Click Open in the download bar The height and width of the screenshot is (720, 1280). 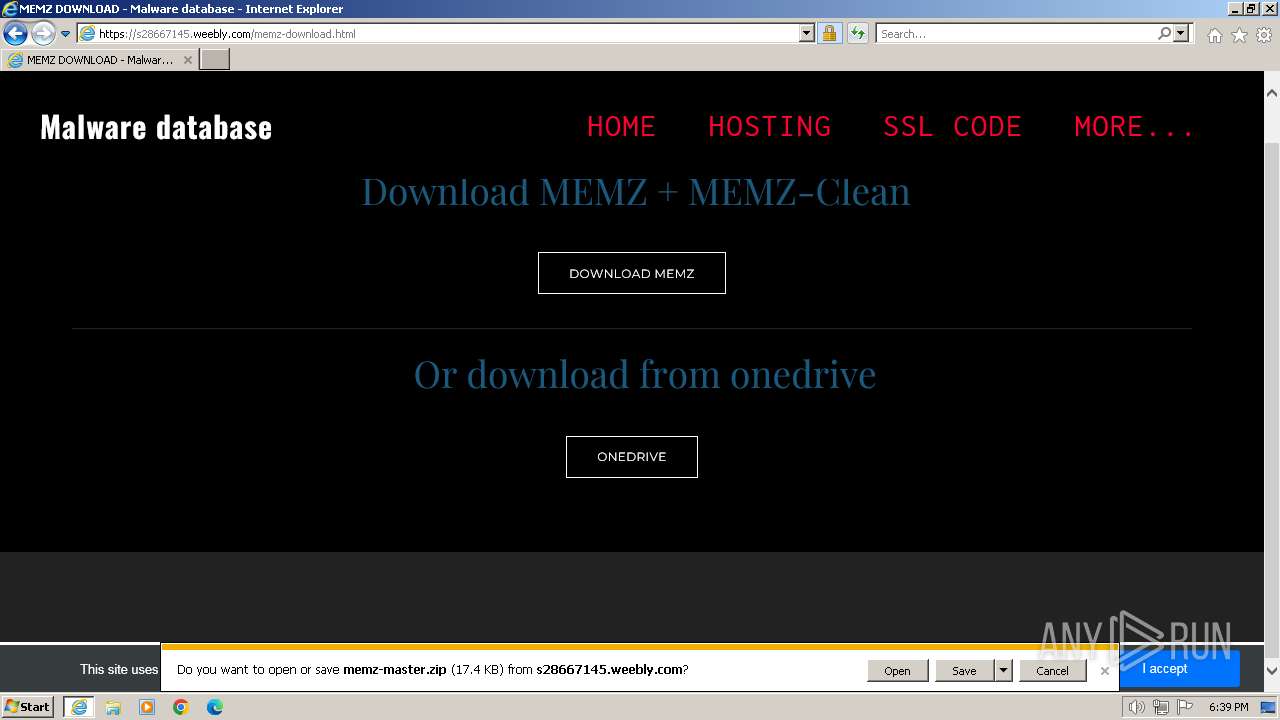[897, 671]
